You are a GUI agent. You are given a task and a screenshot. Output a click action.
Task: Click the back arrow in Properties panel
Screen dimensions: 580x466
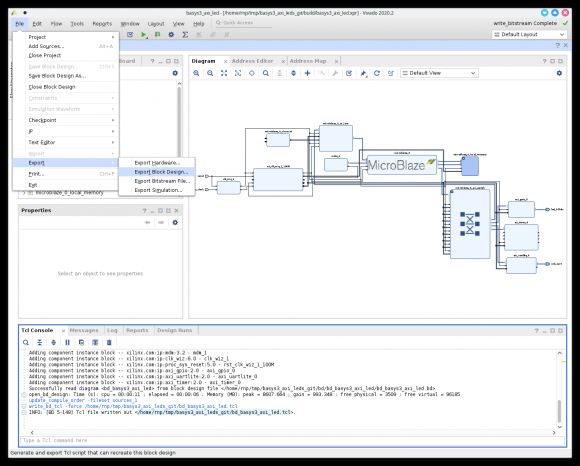coord(148,222)
